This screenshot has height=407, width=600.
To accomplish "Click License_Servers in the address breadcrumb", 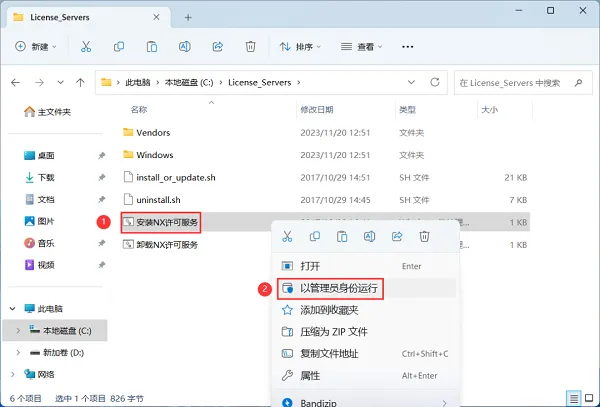I will point(259,83).
